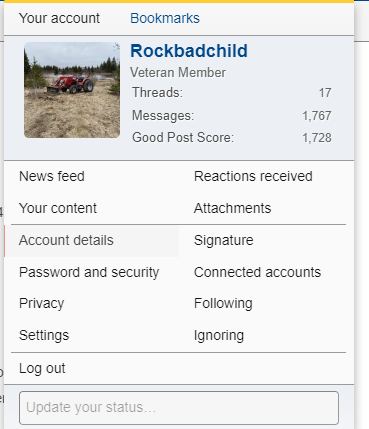Image resolution: width=369 pixels, height=429 pixels.
Task: Go to Your content
Action: coord(58,208)
